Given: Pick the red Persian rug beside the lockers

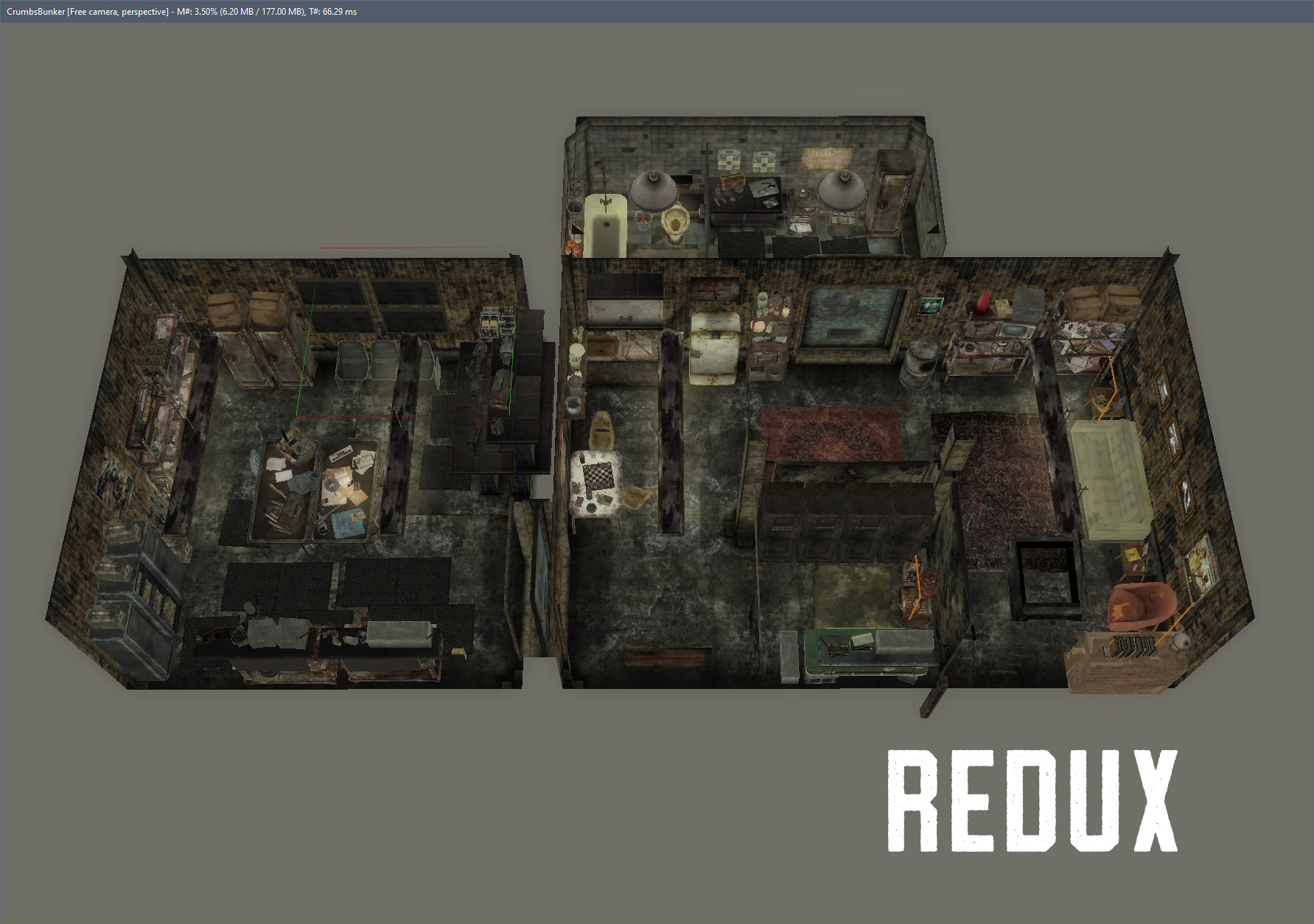Looking at the screenshot, I should click(x=831, y=434).
